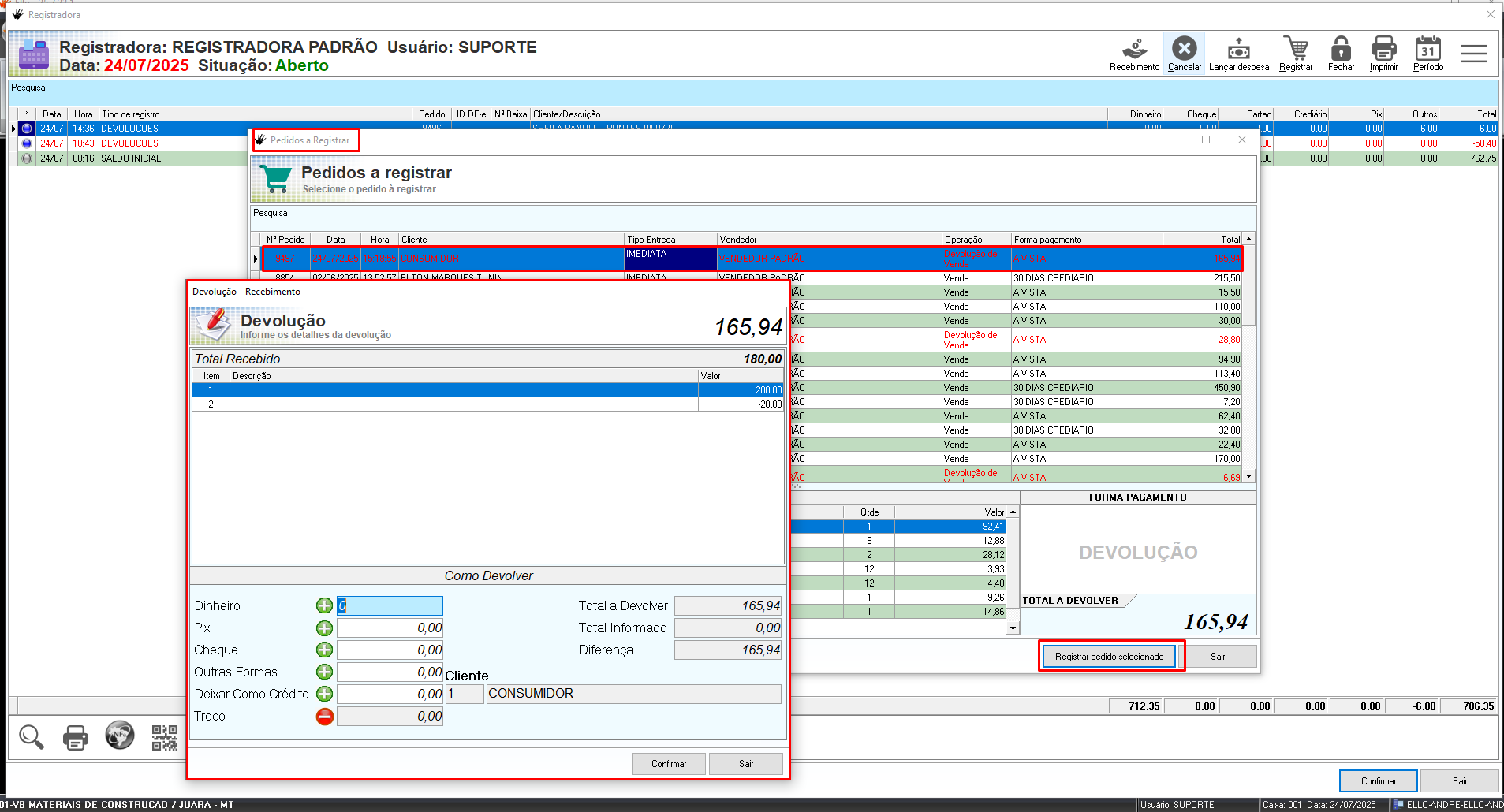Click the green plus beside Pix

pyautogui.click(x=324, y=628)
